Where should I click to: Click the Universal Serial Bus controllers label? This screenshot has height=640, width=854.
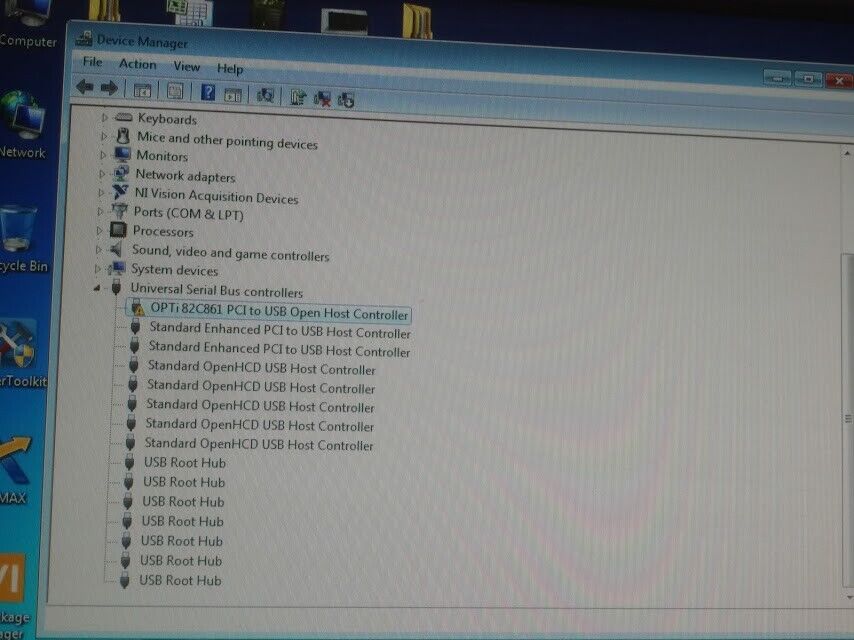click(216, 290)
